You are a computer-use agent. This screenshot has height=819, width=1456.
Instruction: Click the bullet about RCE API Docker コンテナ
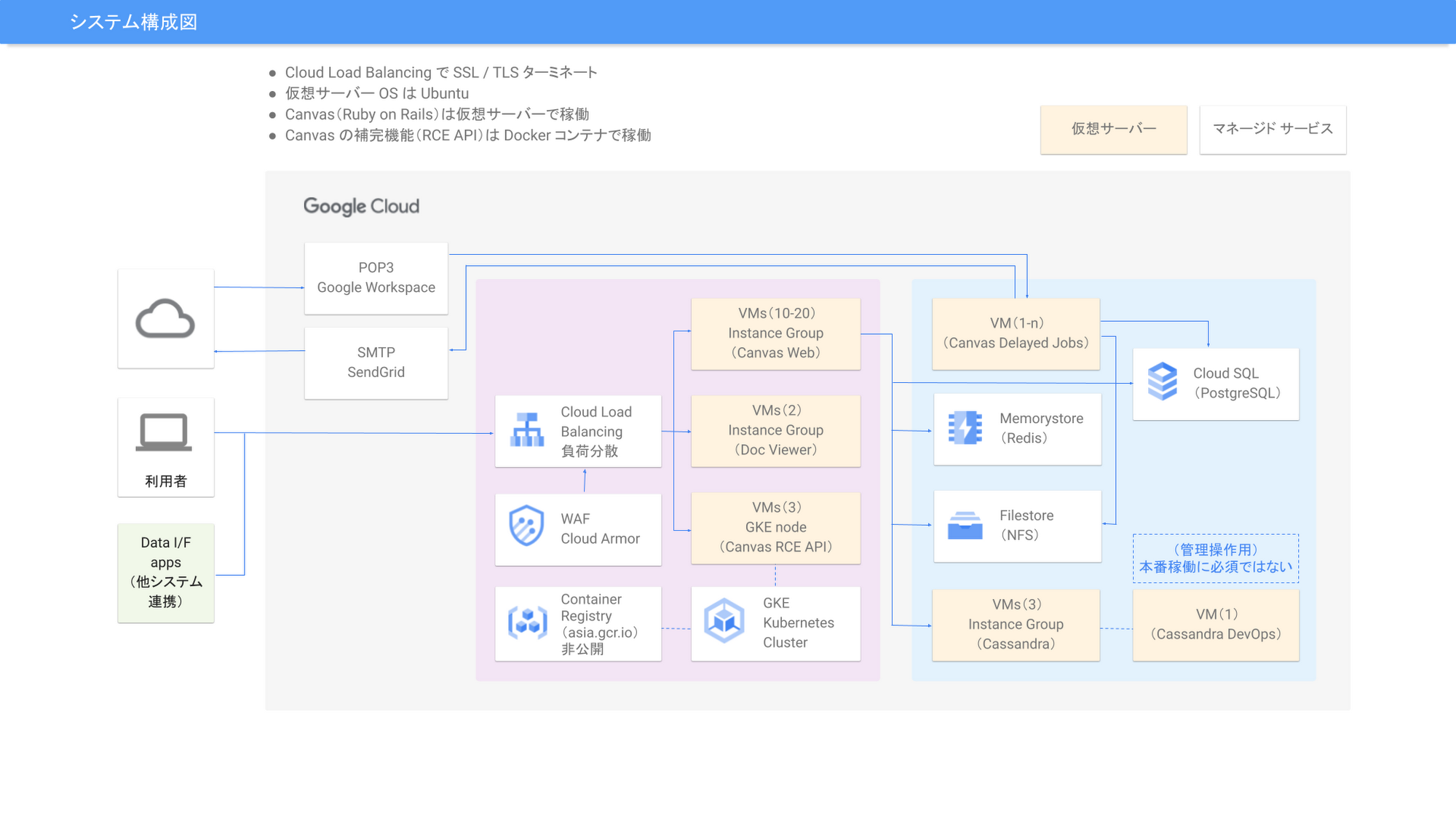click(468, 136)
